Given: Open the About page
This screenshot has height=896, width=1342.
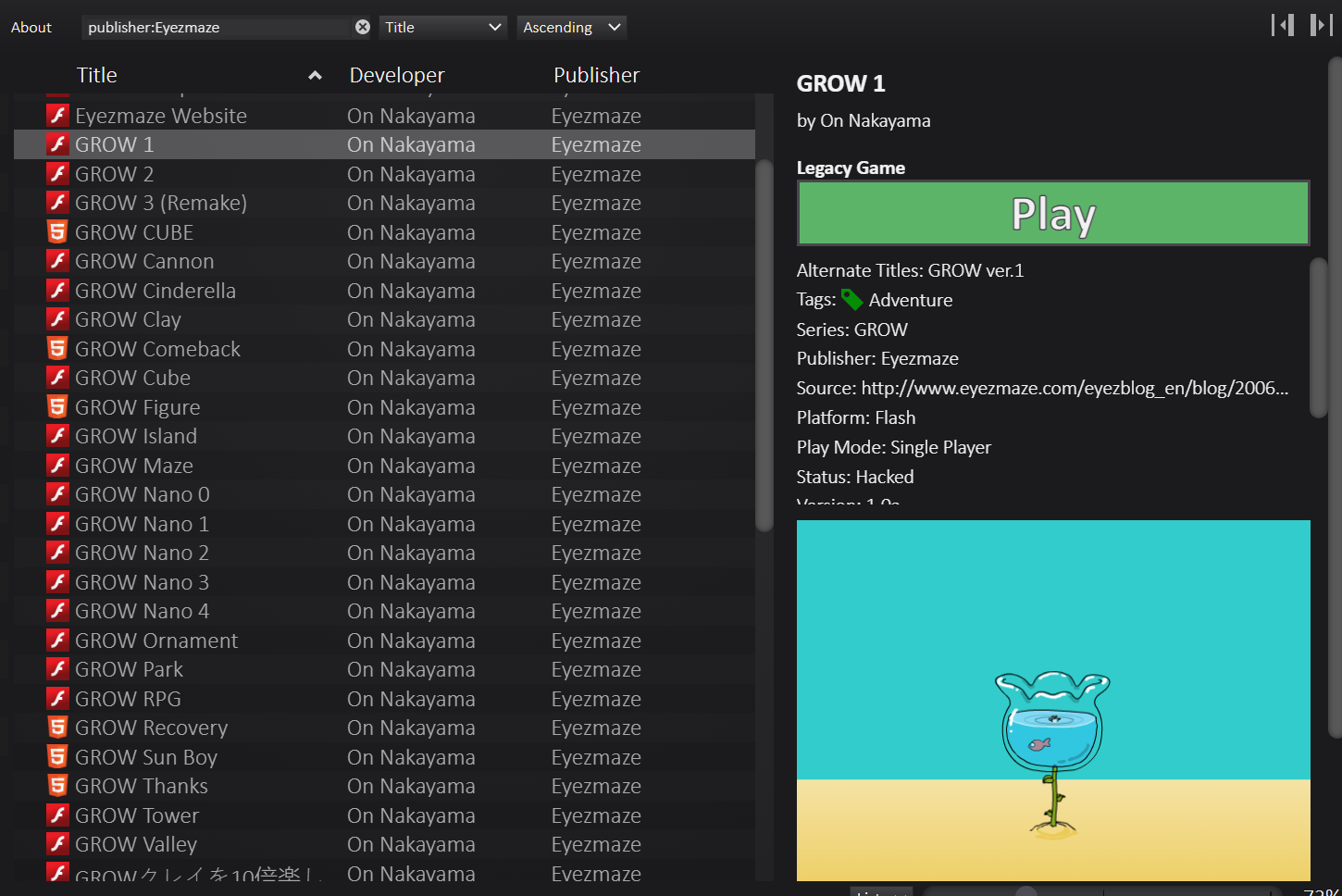Looking at the screenshot, I should 31,27.
